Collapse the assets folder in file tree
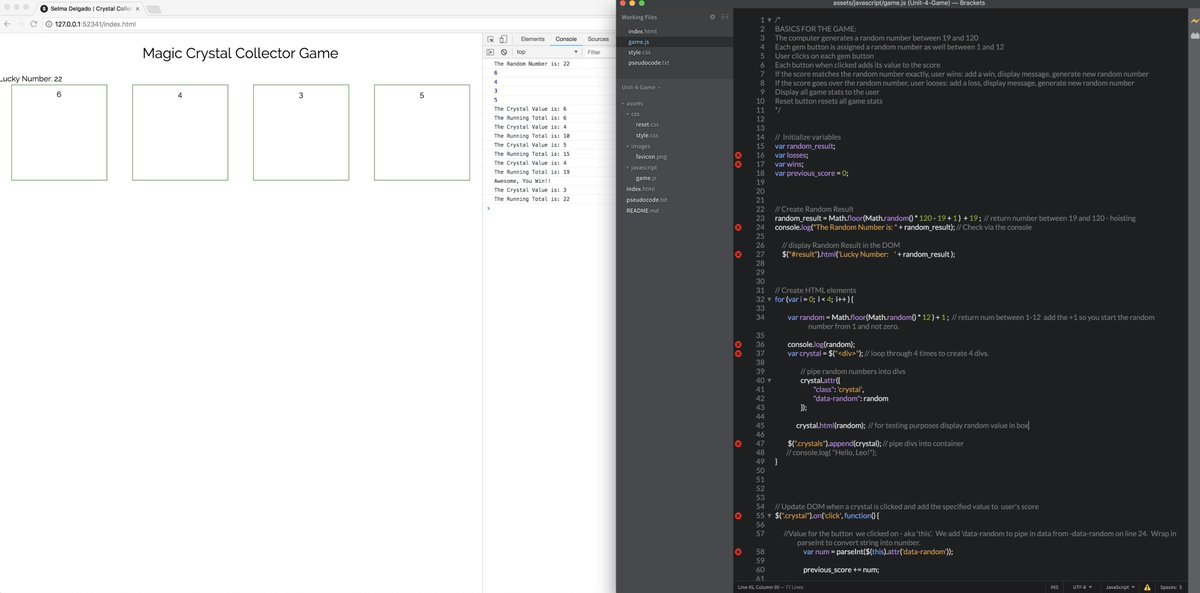This screenshot has width=1200, height=593. 623,103
